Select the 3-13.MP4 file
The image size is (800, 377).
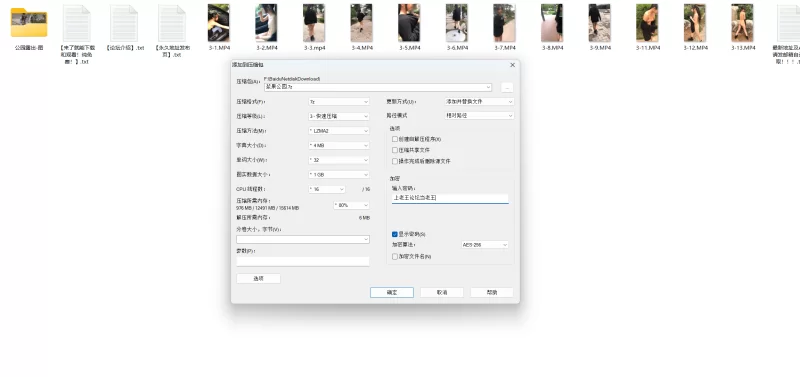pyautogui.click(x=742, y=23)
